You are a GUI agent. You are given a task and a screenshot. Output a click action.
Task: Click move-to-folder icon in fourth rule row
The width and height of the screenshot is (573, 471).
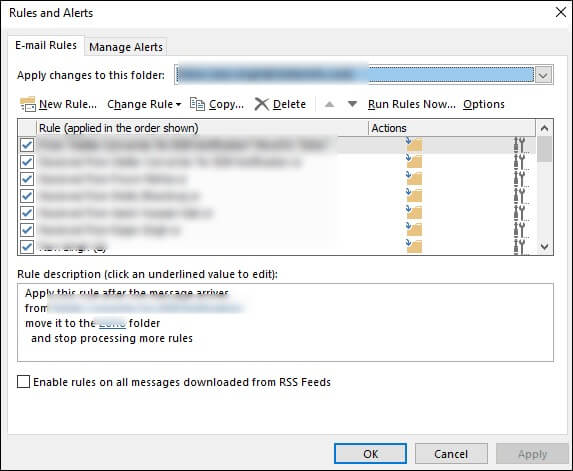coord(414,195)
